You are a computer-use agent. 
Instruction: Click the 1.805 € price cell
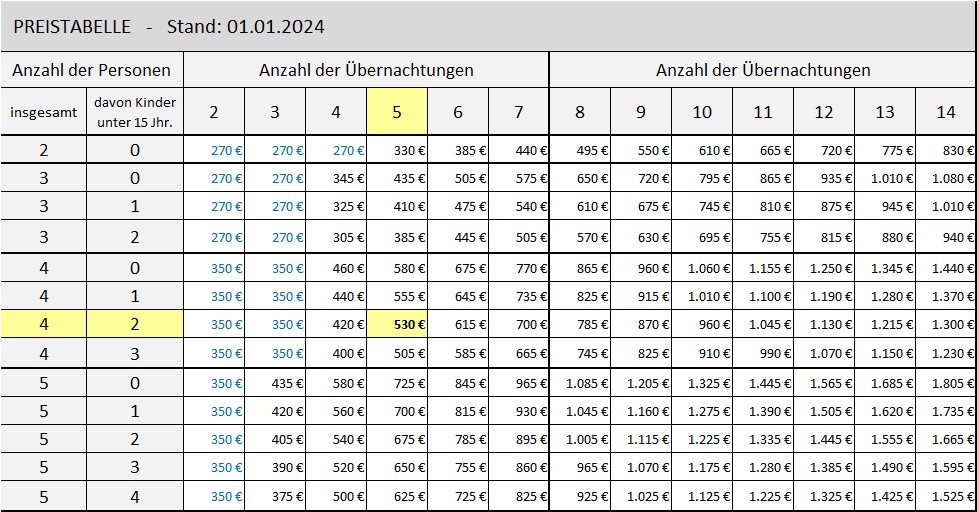(x=946, y=383)
